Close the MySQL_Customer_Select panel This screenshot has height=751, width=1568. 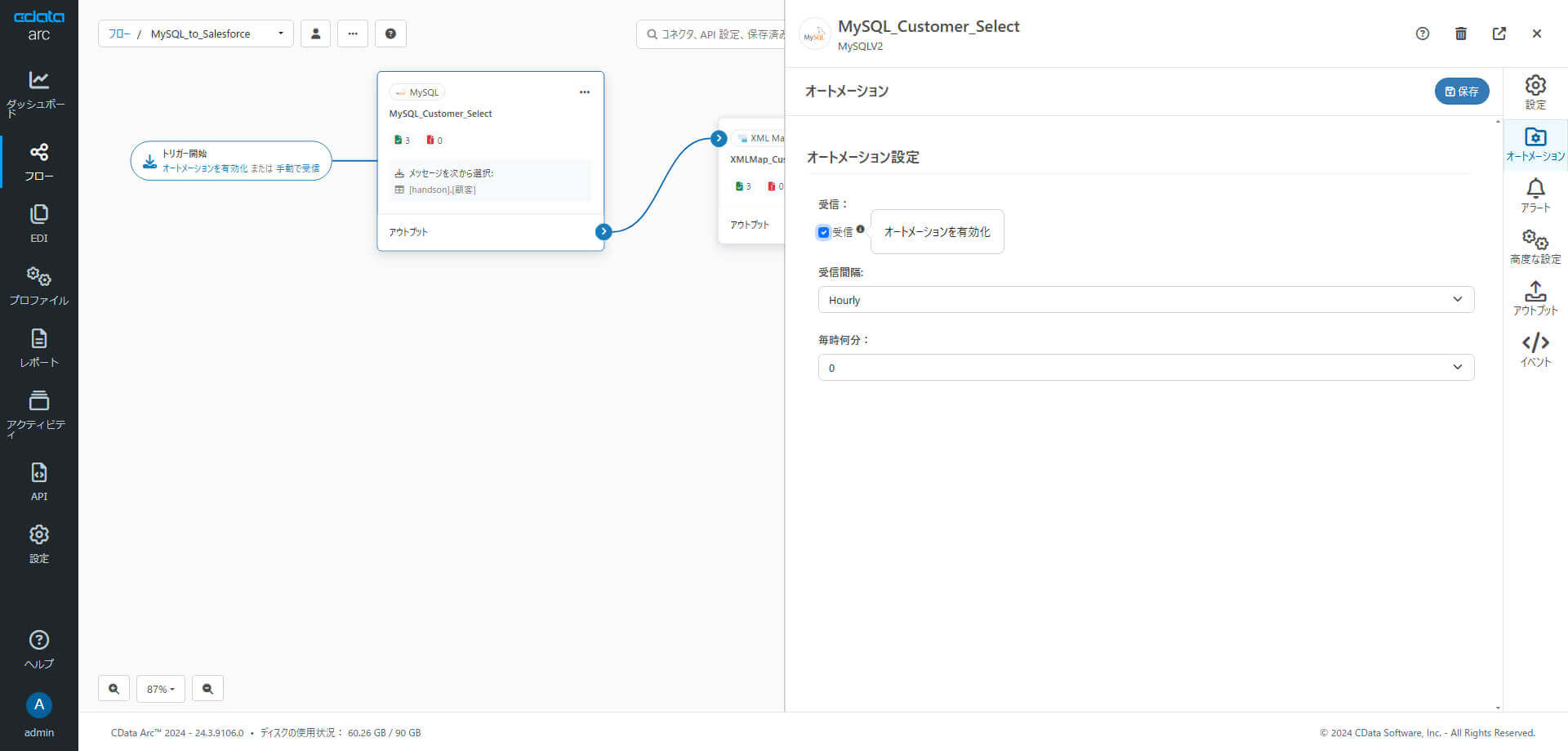[1537, 34]
